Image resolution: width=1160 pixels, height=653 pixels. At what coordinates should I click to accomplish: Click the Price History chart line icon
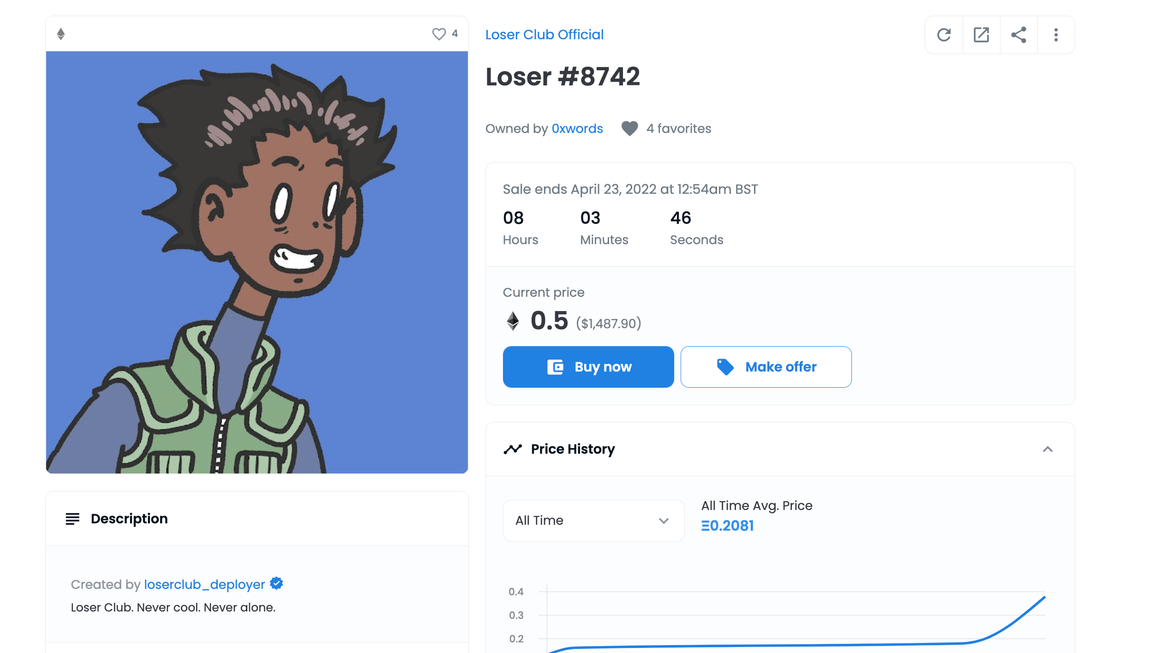(513, 449)
